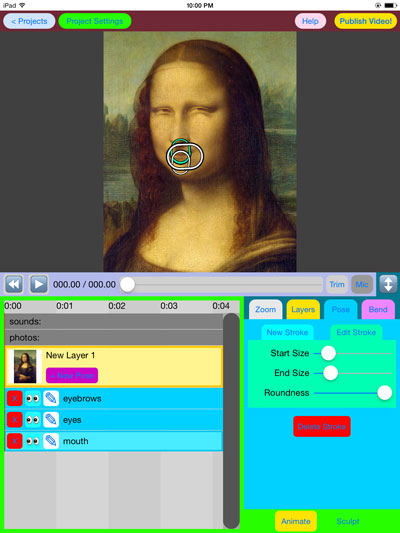Click the Roundness slider handle
The height and width of the screenshot is (533, 400).
(384, 393)
